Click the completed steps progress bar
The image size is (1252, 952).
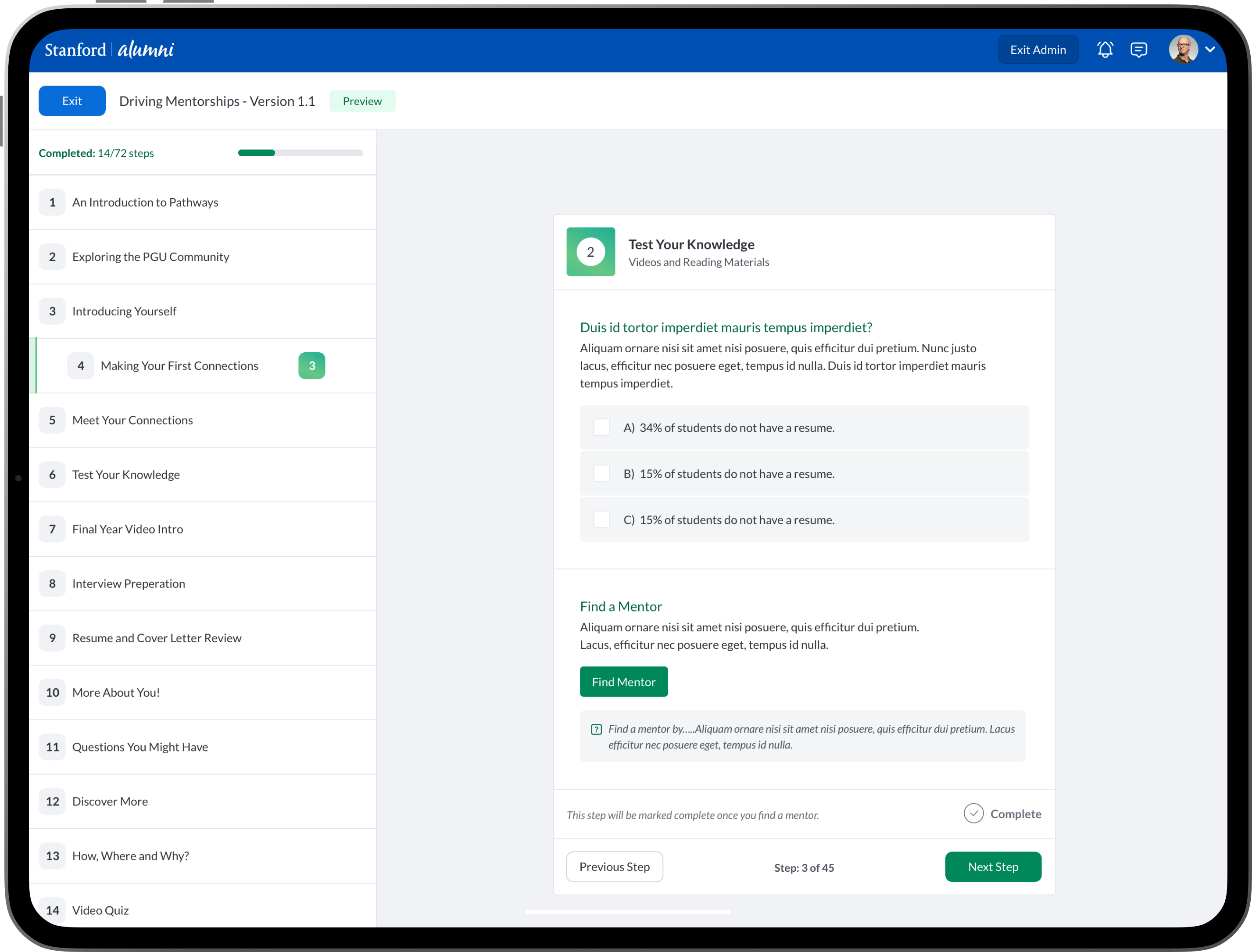tap(300, 153)
